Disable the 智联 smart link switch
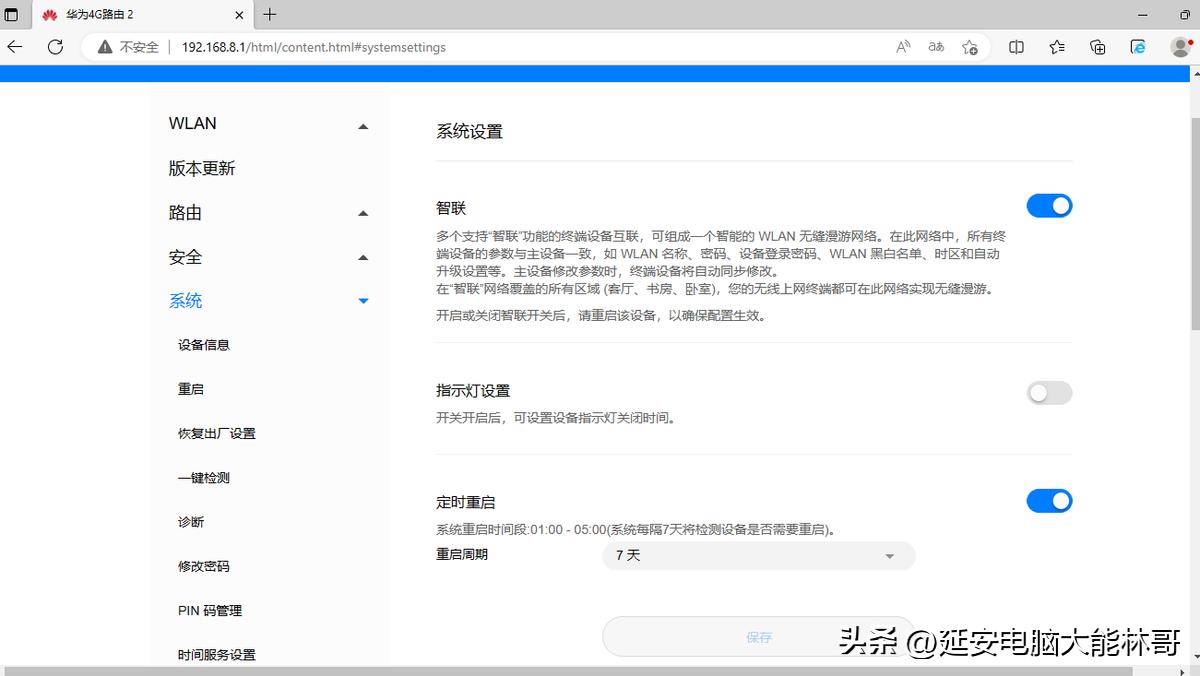The image size is (1200, 676). [1048, 205]
